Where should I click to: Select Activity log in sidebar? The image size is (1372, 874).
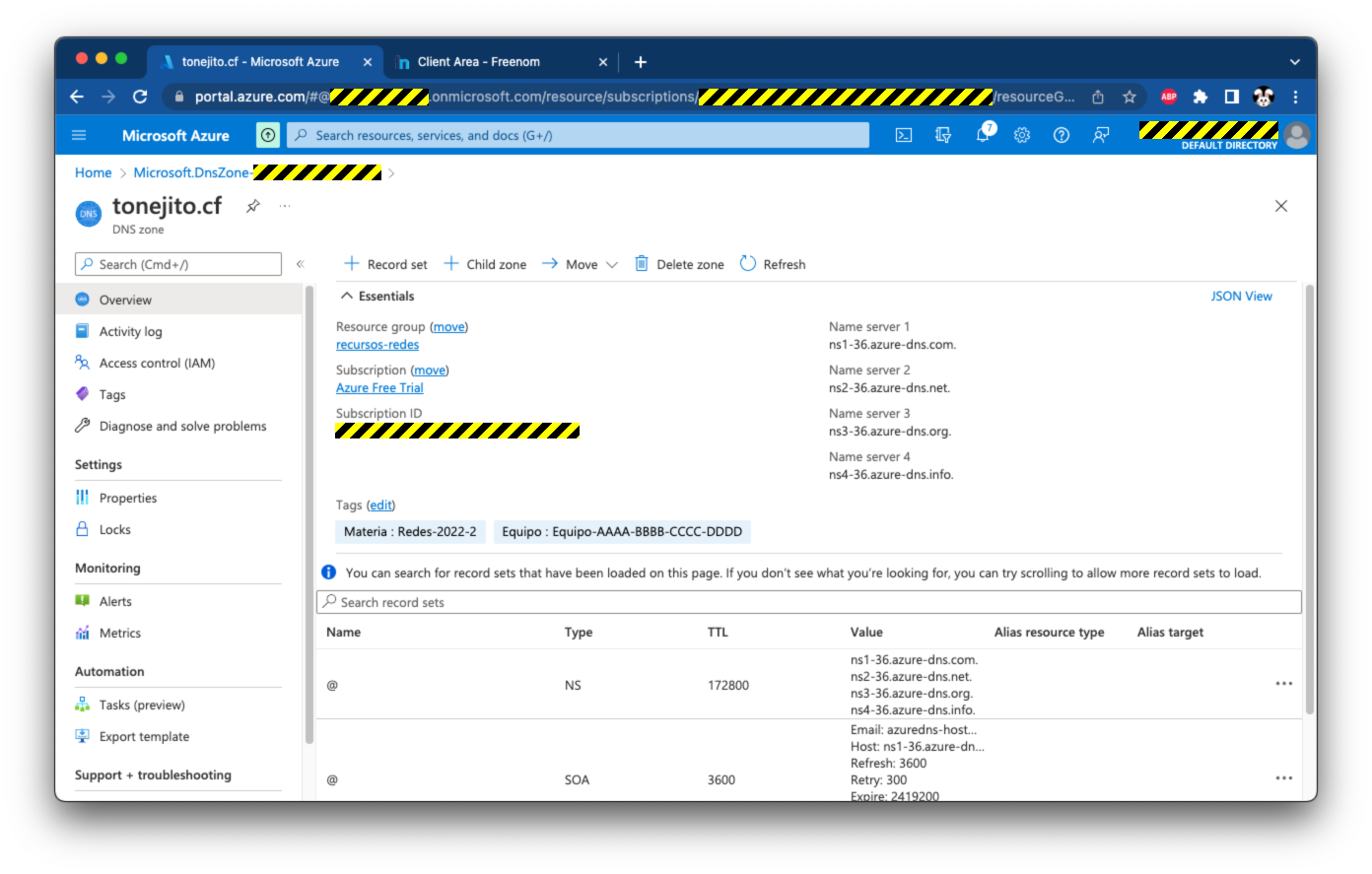coord(130,332)
